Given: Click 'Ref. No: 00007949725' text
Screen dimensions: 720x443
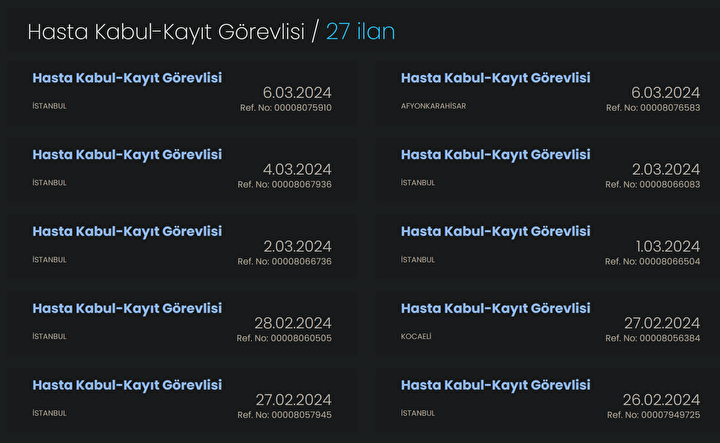Looking at the screenshot, I should [653, 415].
